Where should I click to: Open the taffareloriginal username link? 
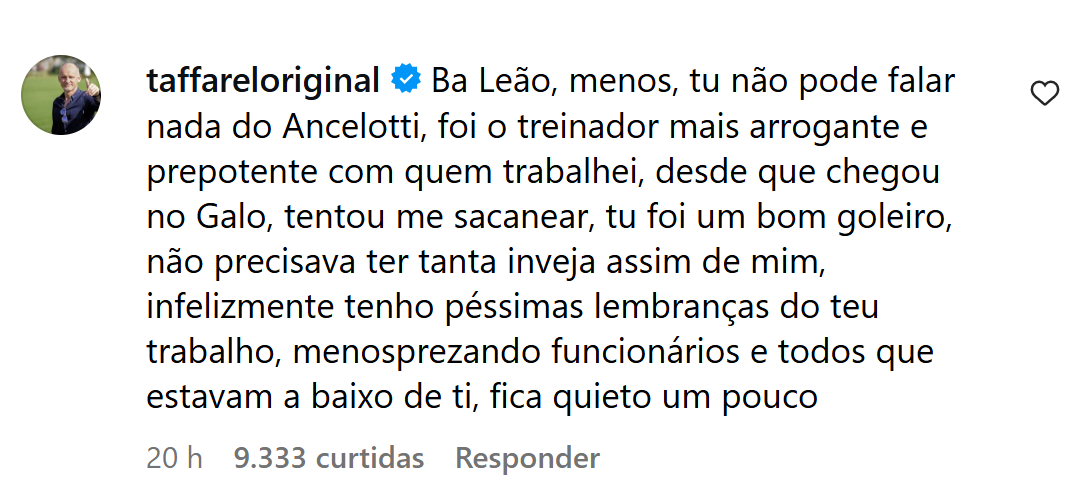(x=262, y=80)
